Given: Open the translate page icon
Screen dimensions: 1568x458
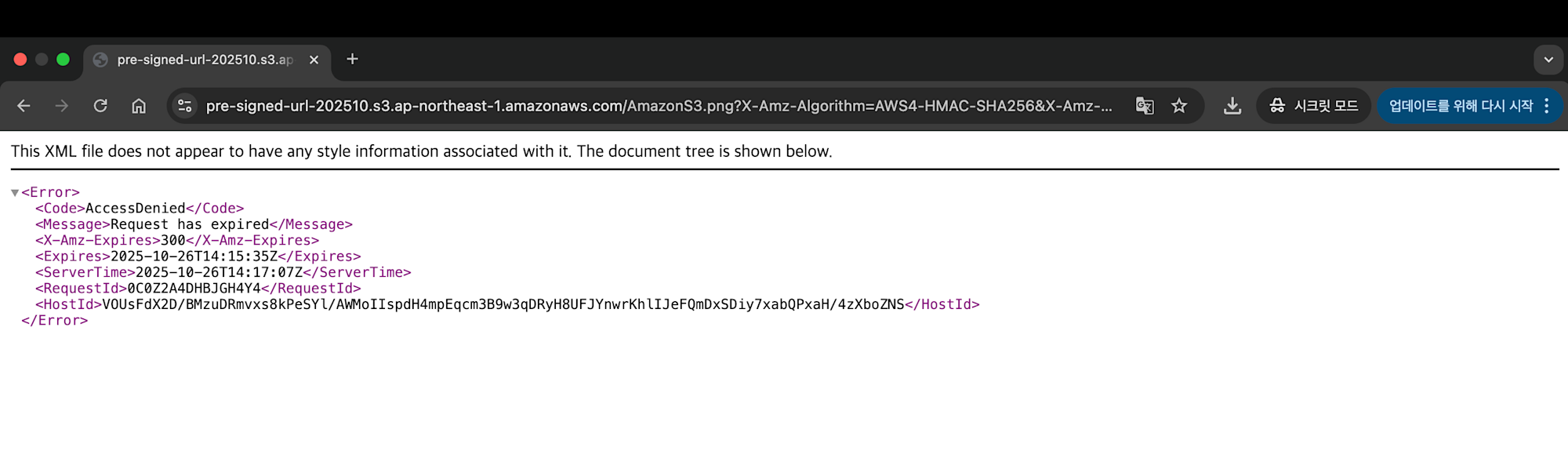Looking at the screenshot, I should coord(1145,106).
